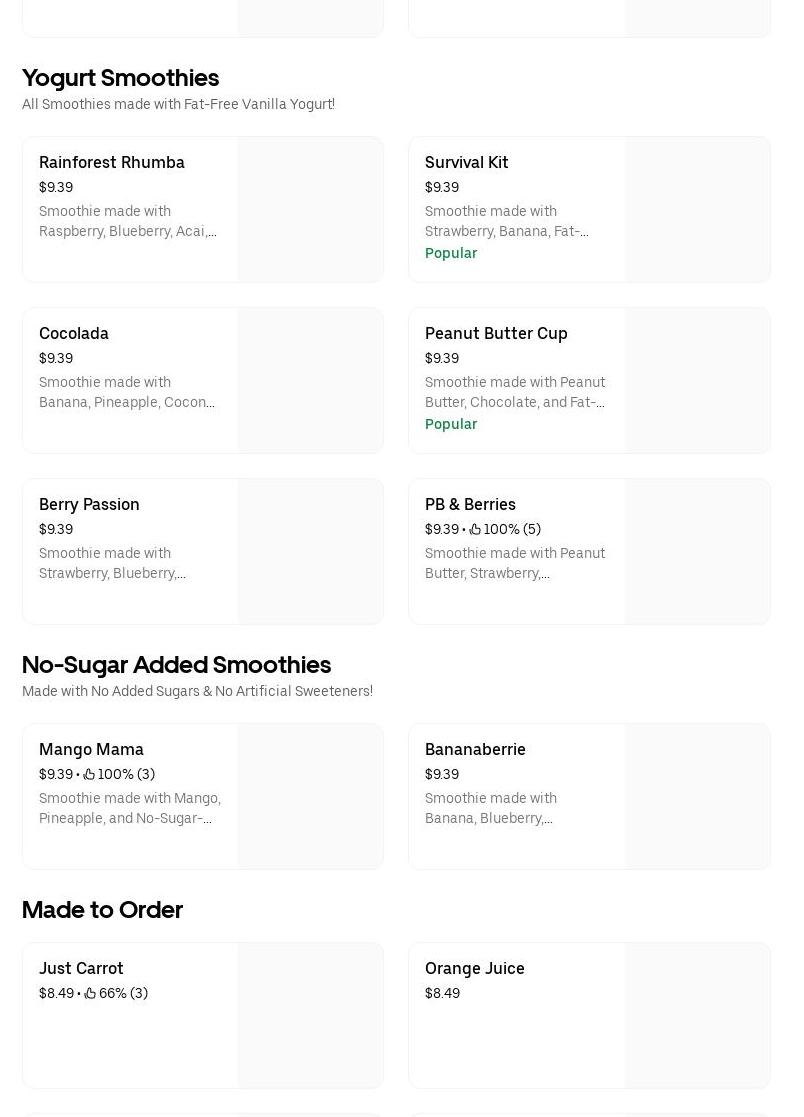The image size is (804, 1117).
Task: Select PB & Berries item title
Action: (x=470, y=504)
